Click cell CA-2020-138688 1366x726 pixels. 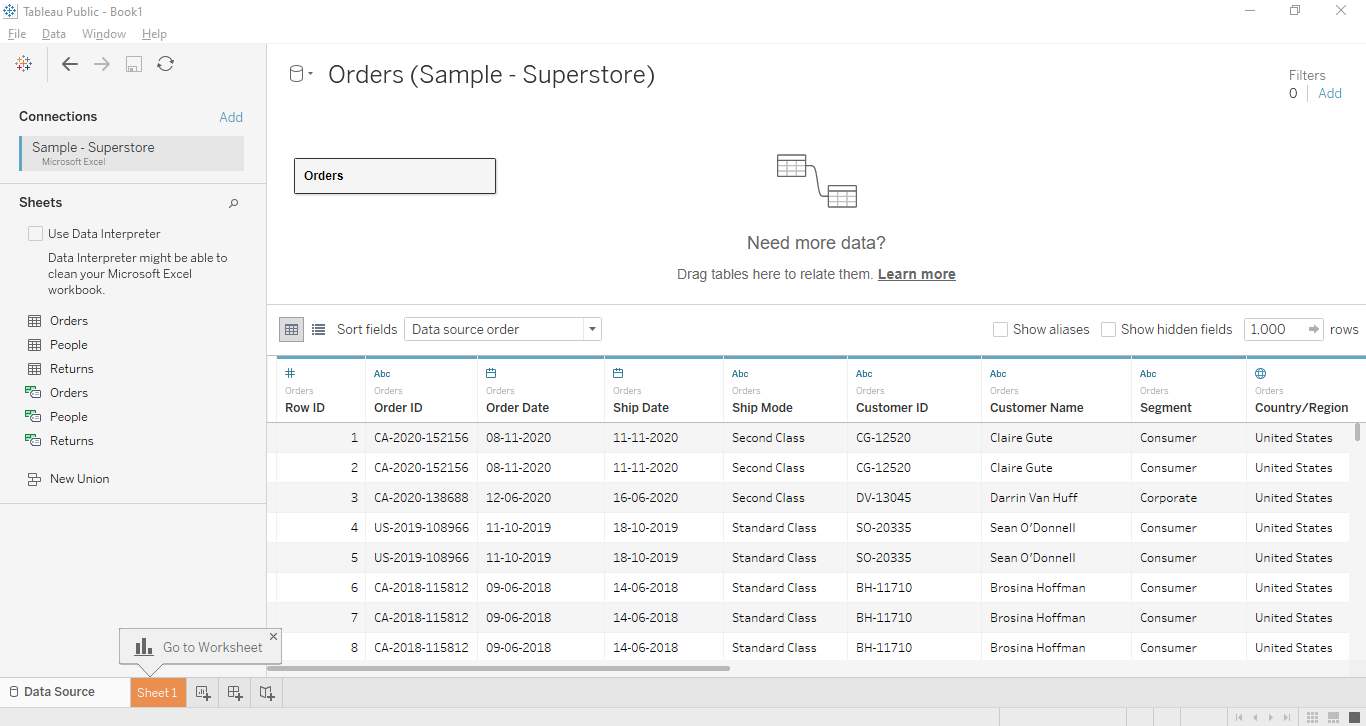click(421, 498)
